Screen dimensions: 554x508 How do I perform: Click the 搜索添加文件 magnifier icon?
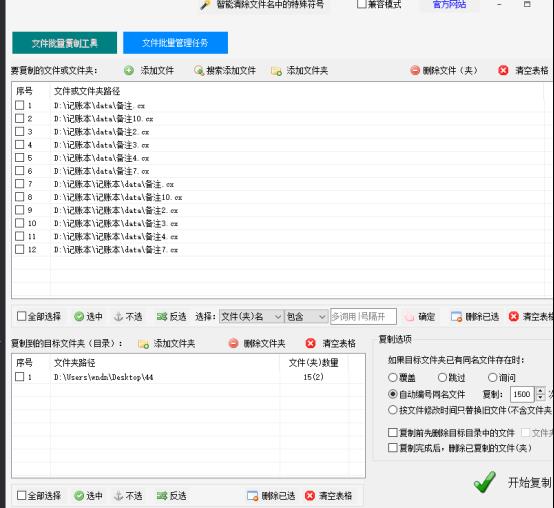coord(199,71)
